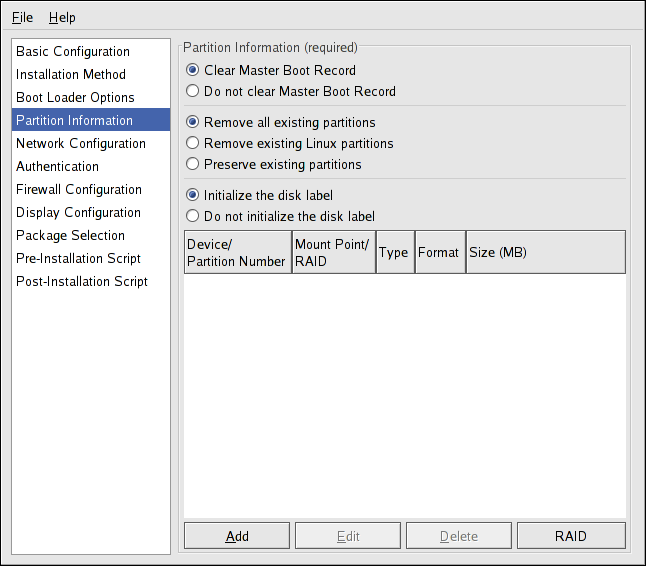Open Boot Loader Options section

click(x=75, y=97)
